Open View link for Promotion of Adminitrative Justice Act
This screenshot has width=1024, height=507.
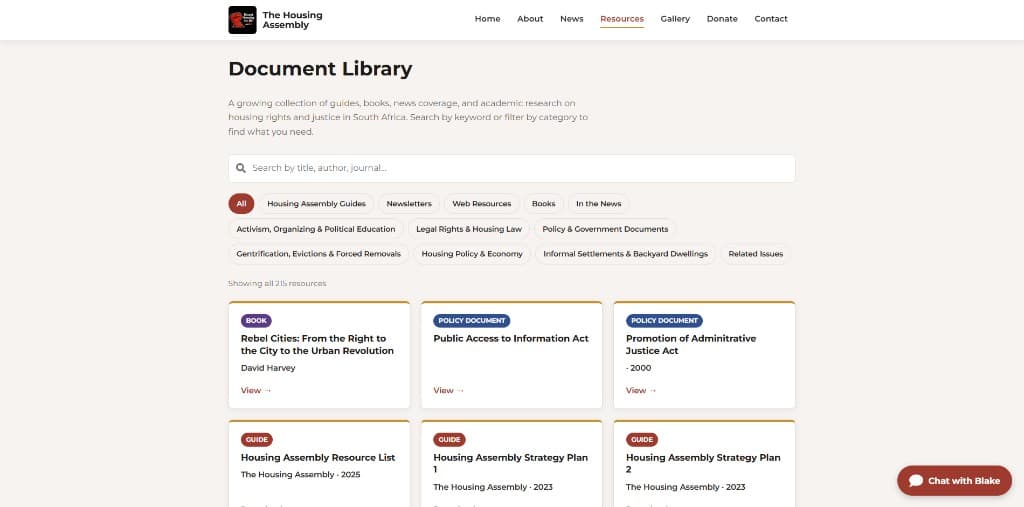tap(641, 391)
